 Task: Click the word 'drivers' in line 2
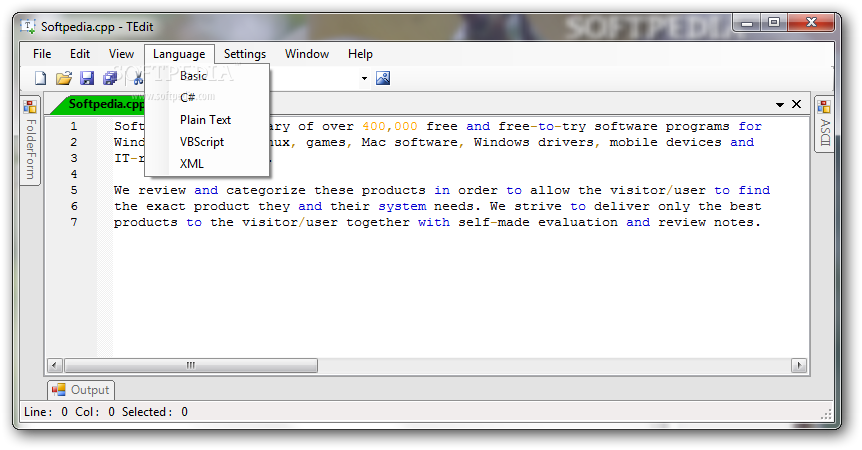coord(566,142)
